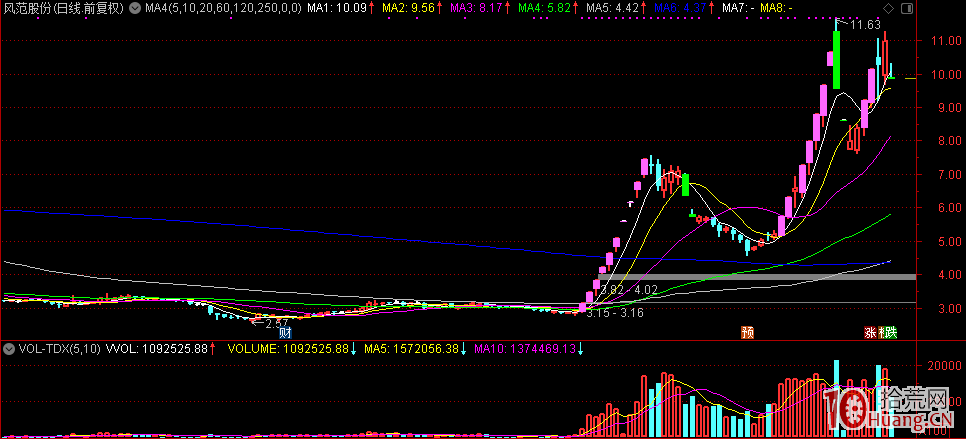Viewport: 966px width, 439px height.
Task: Select the MA4(5,10,20,60,120,250,0,0) indicator label
Action: (x=223, y=9)
